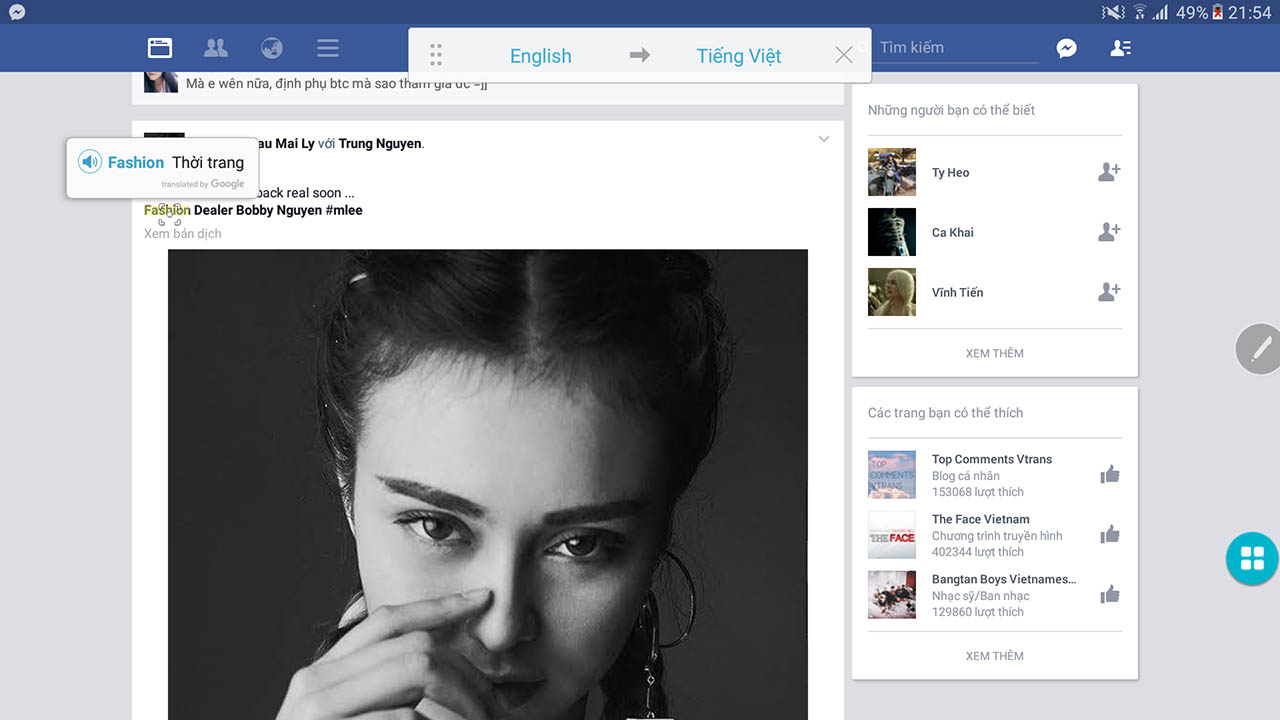Image resolution: width=1280 pixels, height=720 pixels.
Task: Like The Face Vietnam page
Action: click(1110, 535)
